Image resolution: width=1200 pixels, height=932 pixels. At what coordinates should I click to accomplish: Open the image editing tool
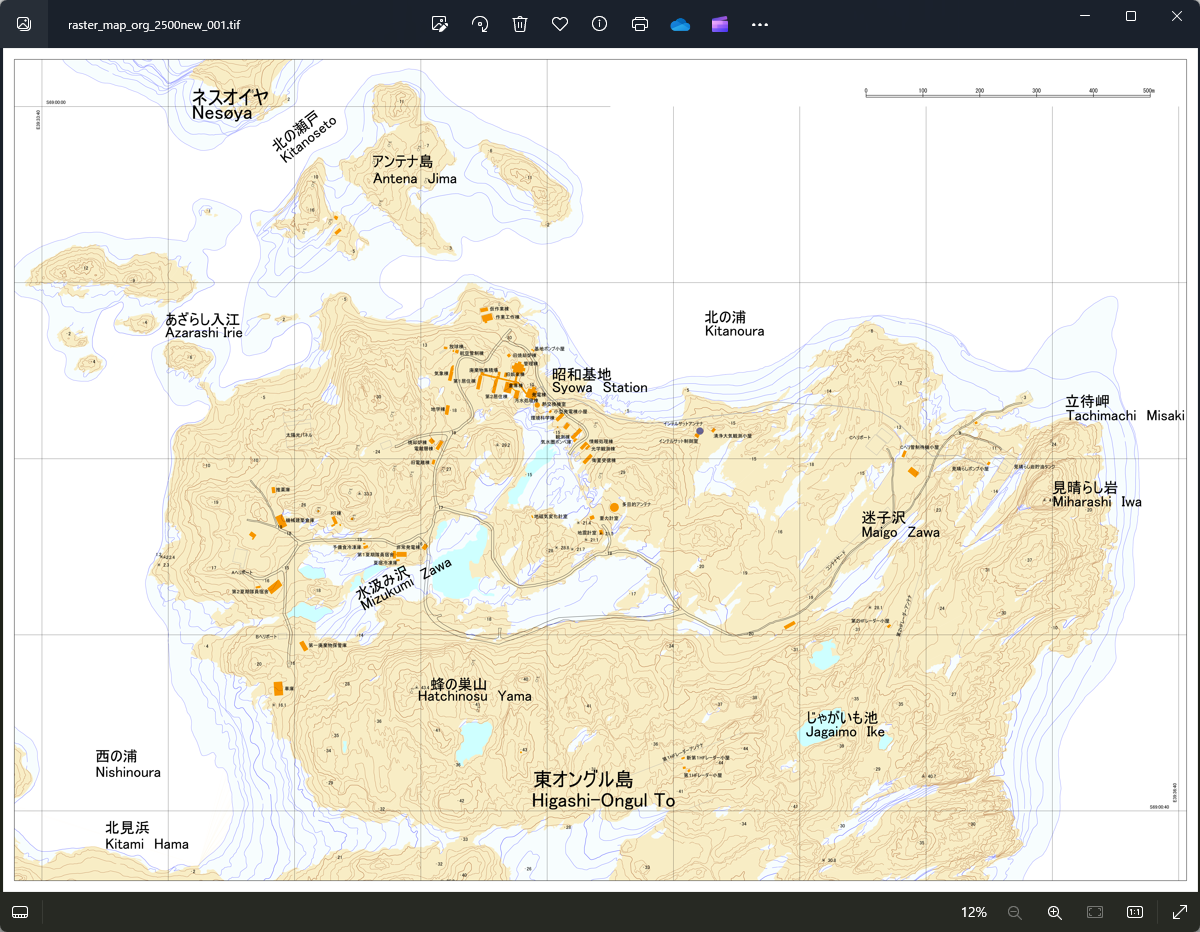(x=439, y=23)
